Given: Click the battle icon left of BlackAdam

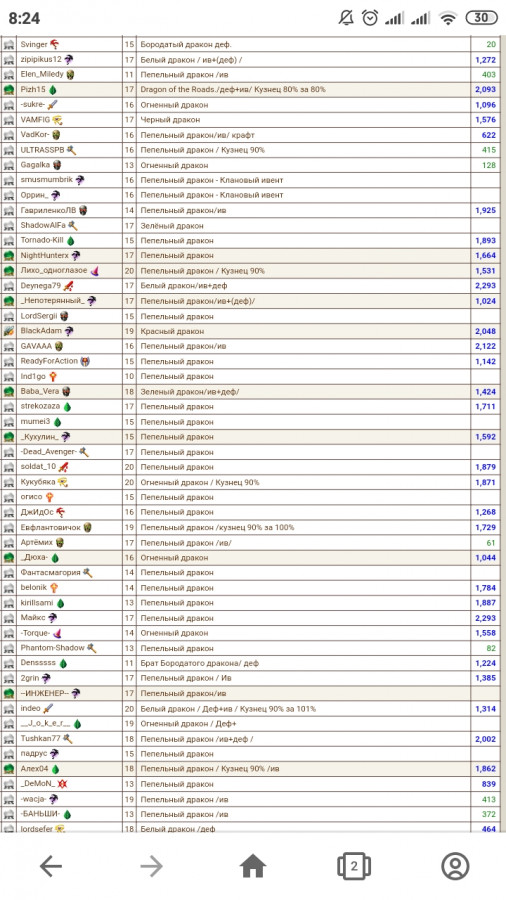Looking at the screenshot, I should 9,331.
